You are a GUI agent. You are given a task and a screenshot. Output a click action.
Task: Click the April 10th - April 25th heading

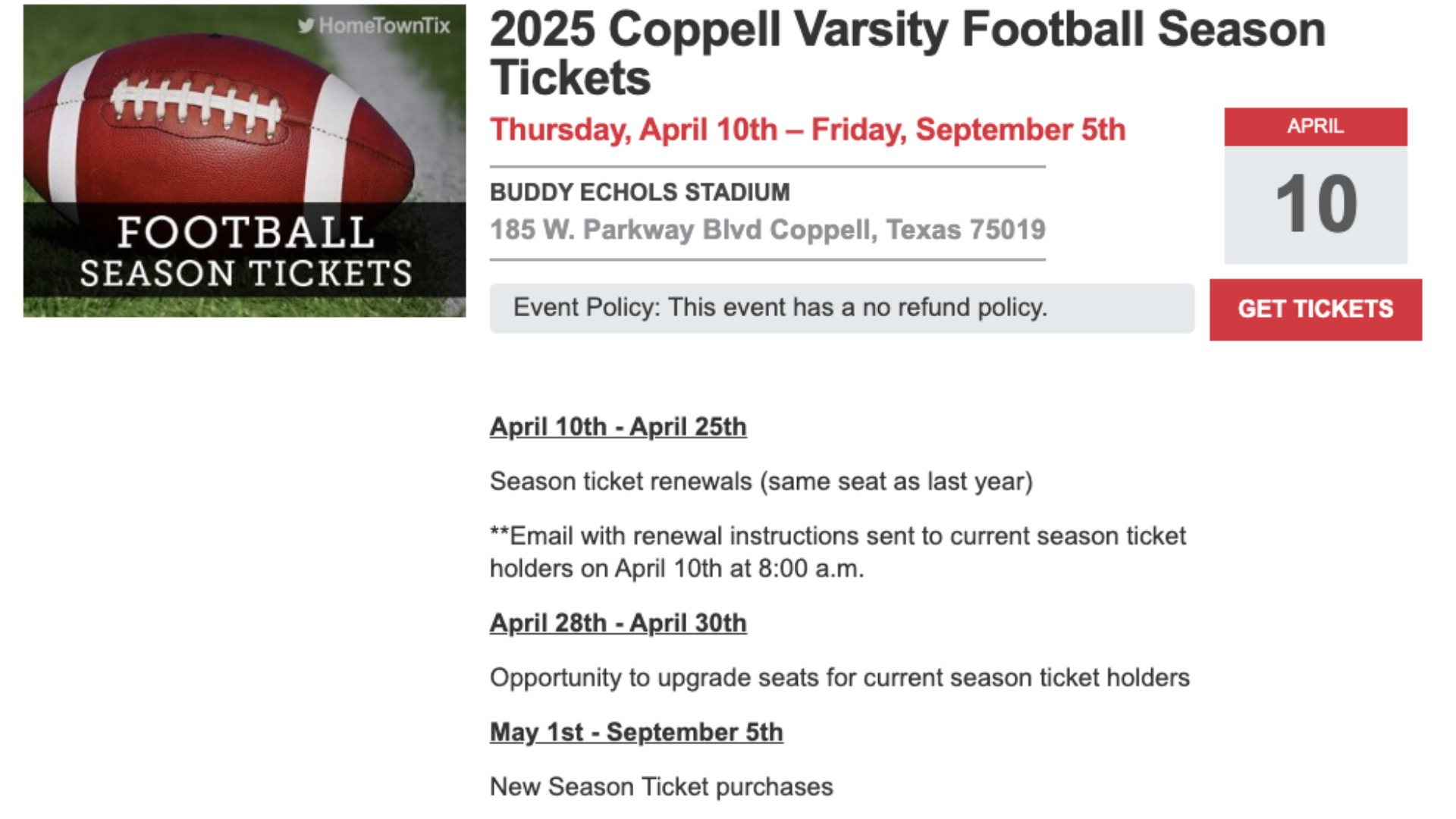click(x=618, y=427)
